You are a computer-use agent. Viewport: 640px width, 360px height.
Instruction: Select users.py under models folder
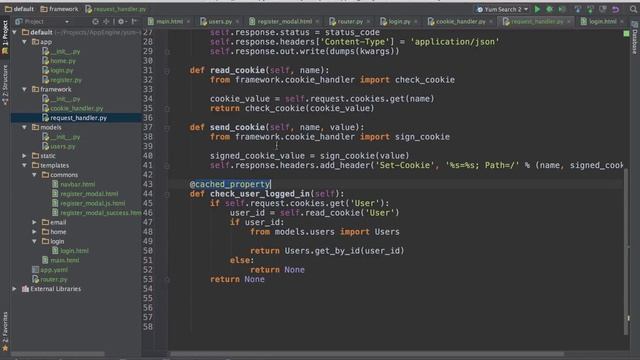click(x=62, y=146)
